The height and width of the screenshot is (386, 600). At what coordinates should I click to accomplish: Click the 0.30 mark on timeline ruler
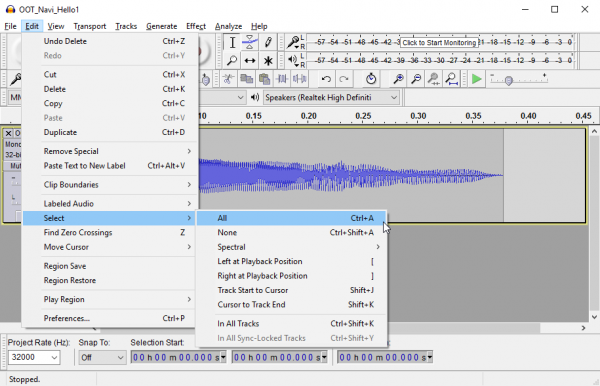pyautogui.click(x=418, y=116)
